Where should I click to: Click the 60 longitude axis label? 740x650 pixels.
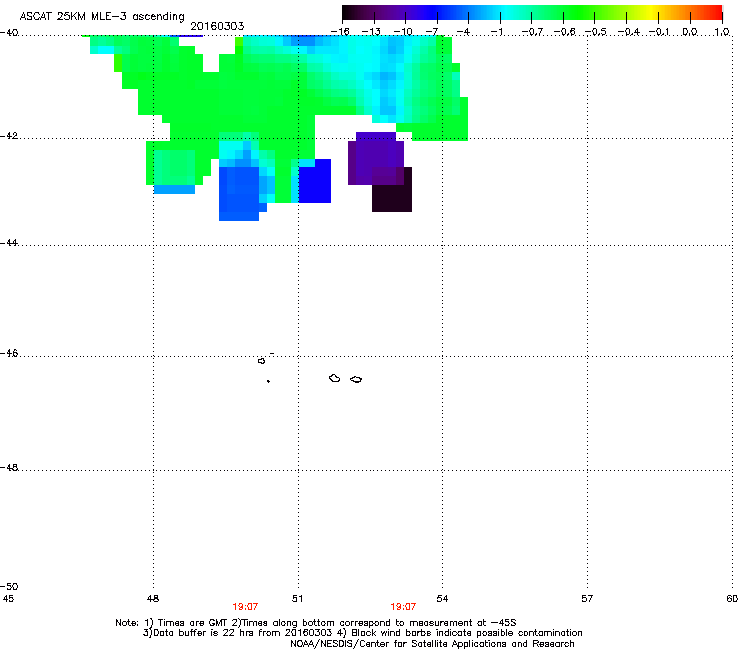[732, 599]
